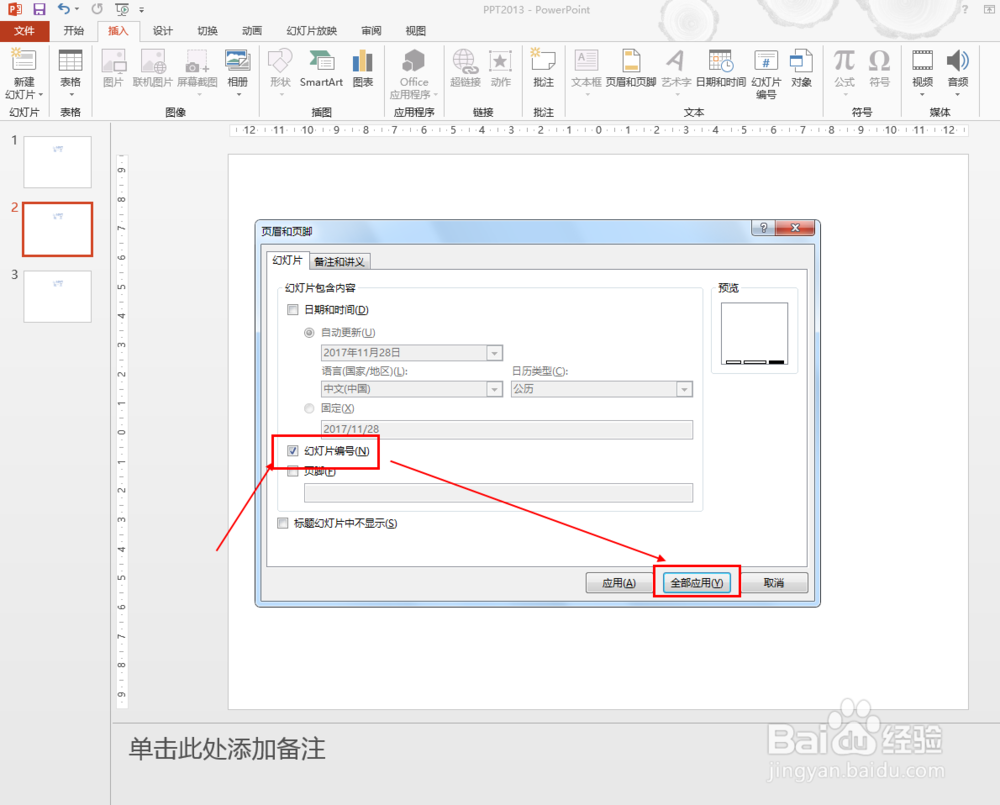This screenshot has width=1000, height=805.
Task: Expand the Undo history dropdown arrow
Action: [x=77, y=9]
